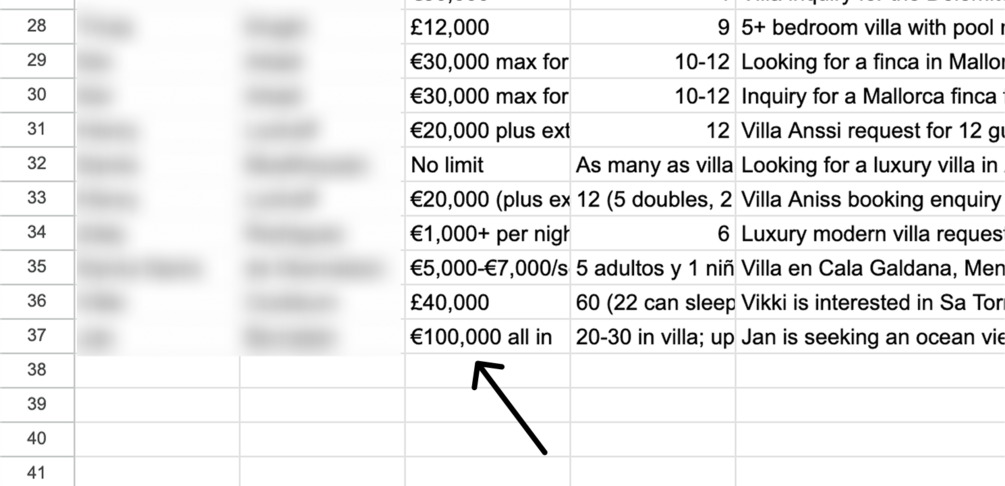This screenshot has height=486, width=1005.
Task: Click the 'Villa Anssi request' cell
Action: click(x=870, y=130)
